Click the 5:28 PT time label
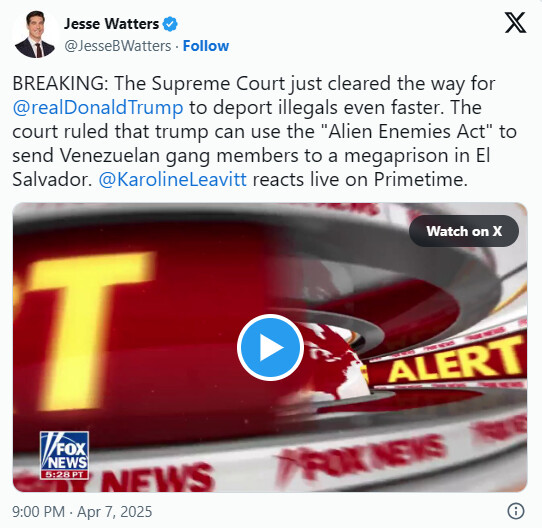The height and width of the screenshot is (528, 542). point(64,475)
